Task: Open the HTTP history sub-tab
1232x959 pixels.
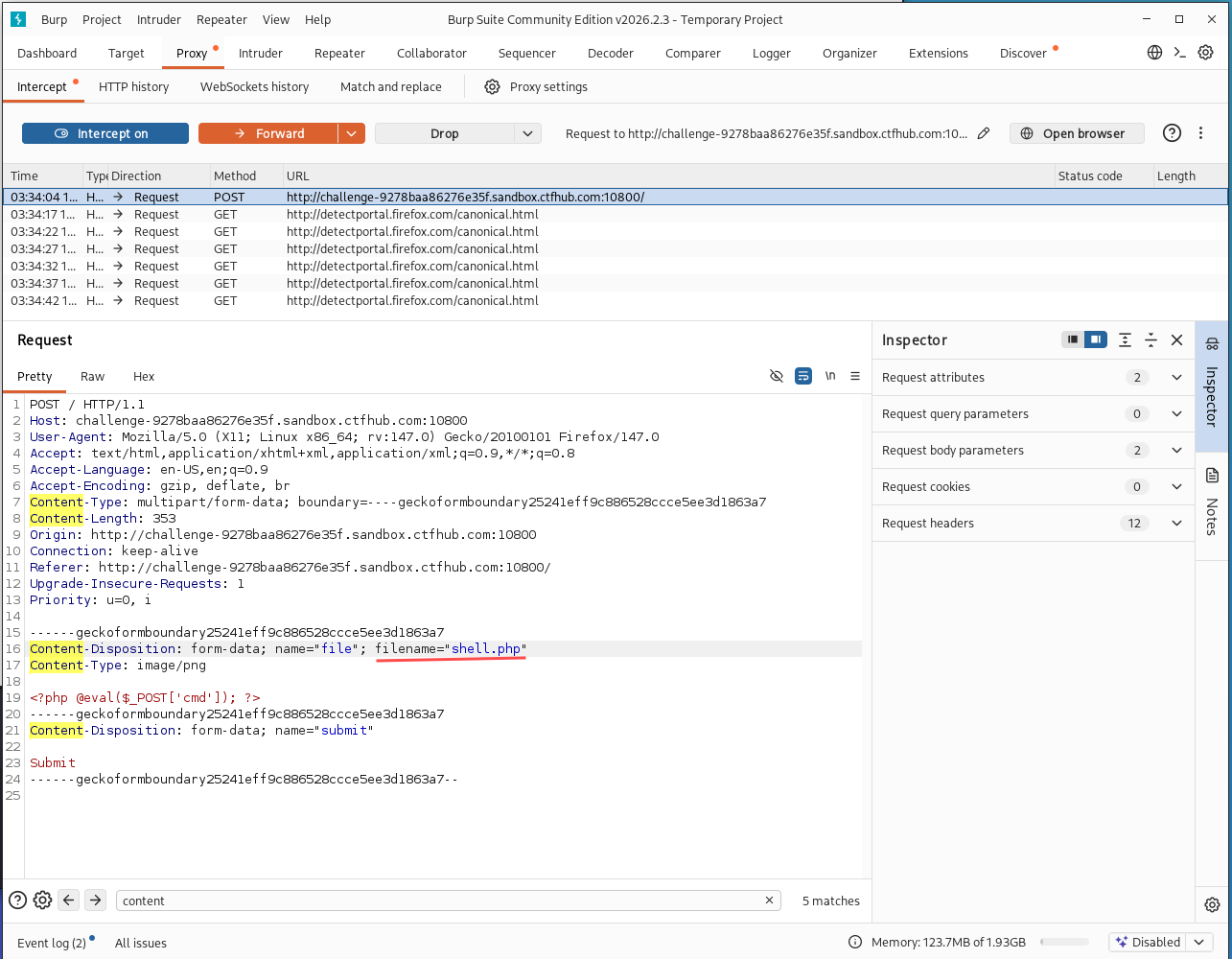Action: 134,86
